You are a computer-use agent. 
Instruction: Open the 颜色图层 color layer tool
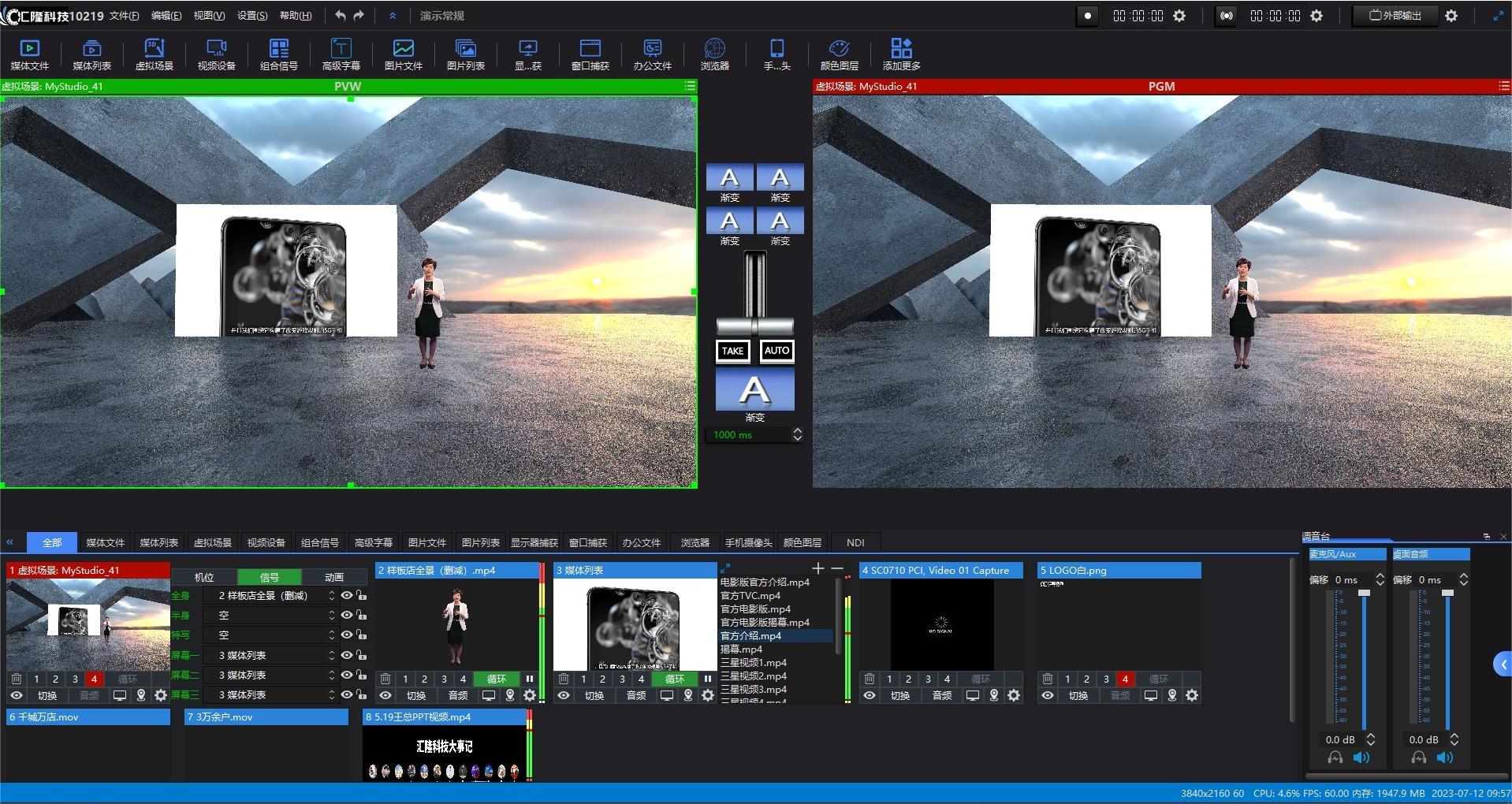840,54
